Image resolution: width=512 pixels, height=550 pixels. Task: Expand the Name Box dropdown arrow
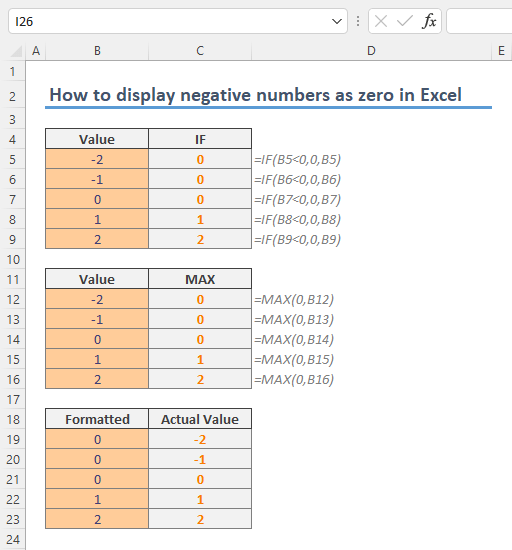337,21
